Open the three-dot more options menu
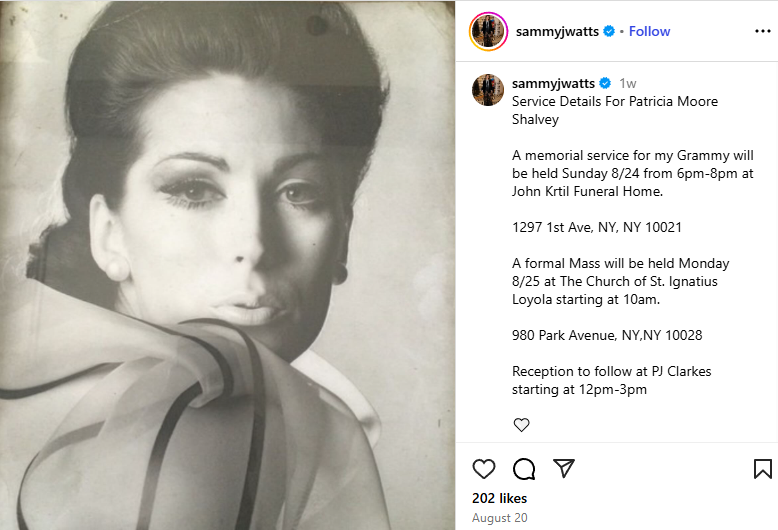The image size is (778, 530). (x=763, y=31)
